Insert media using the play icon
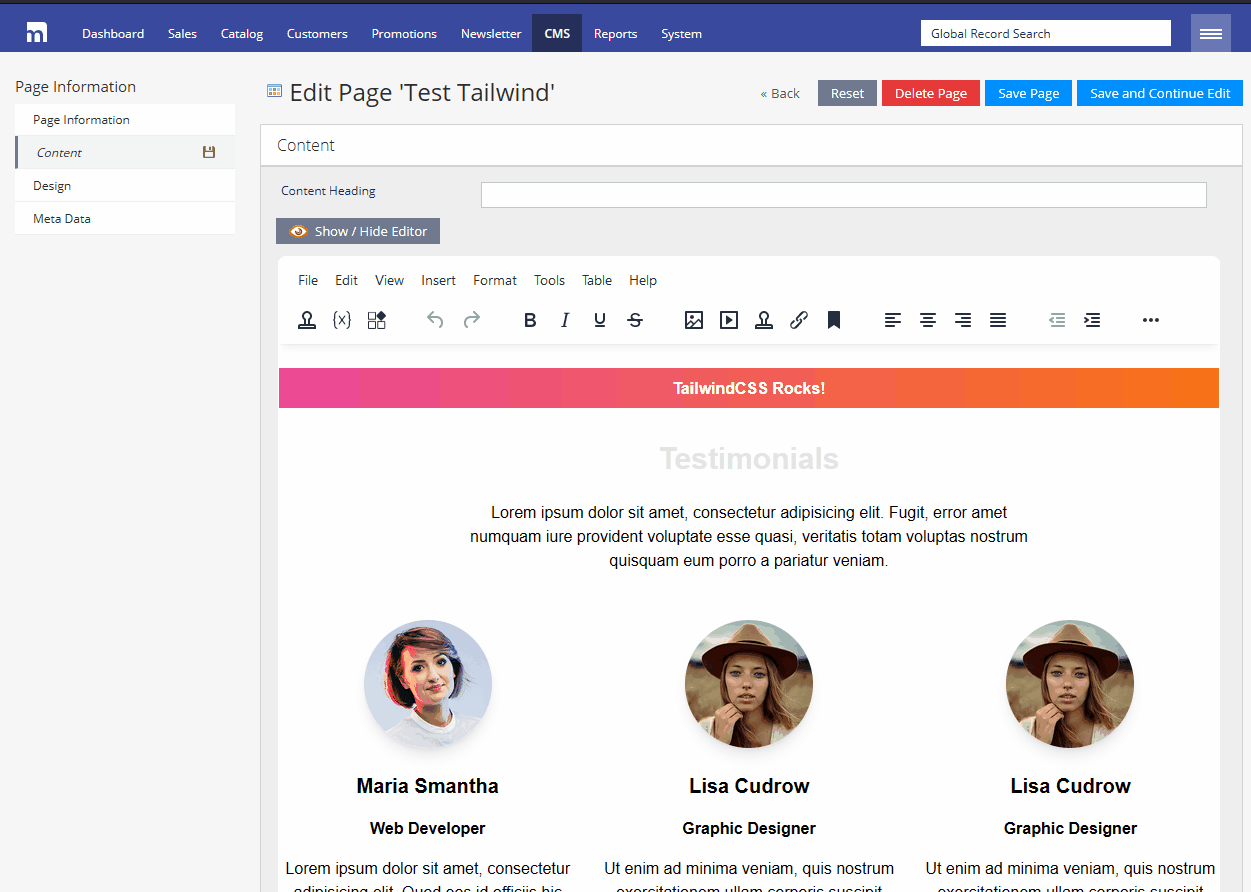The width and height of the screenshot is (1251, 892). (x=729, y=320)
